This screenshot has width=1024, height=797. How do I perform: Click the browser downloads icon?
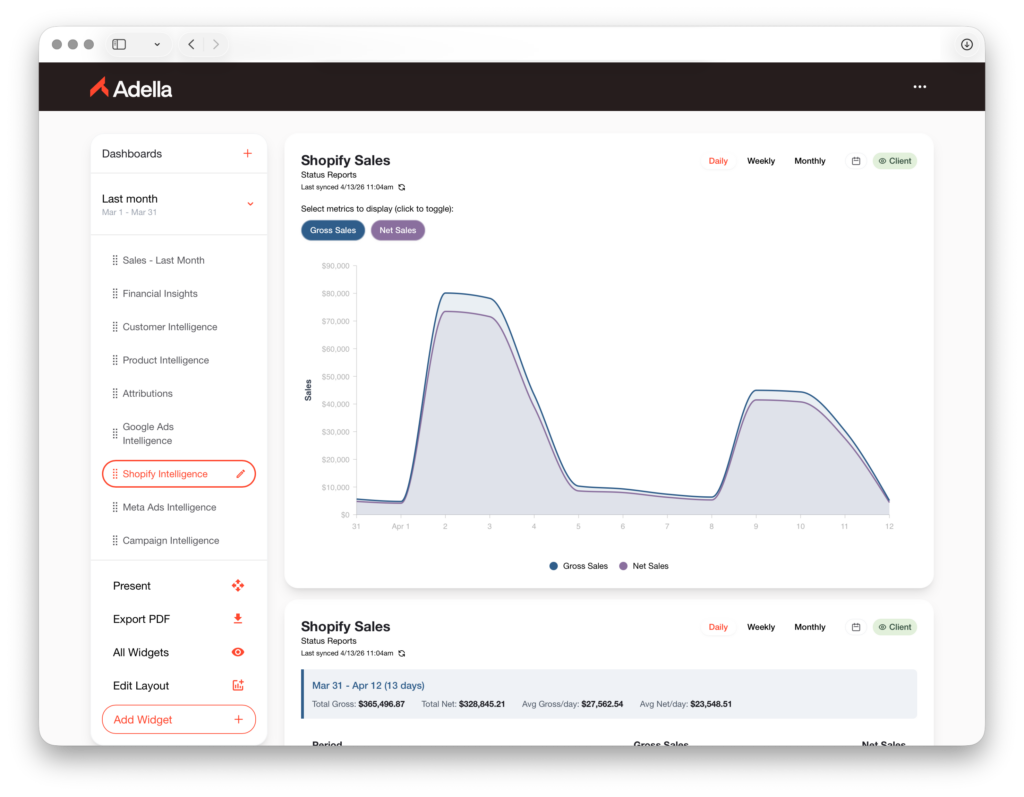click(967, 44)
